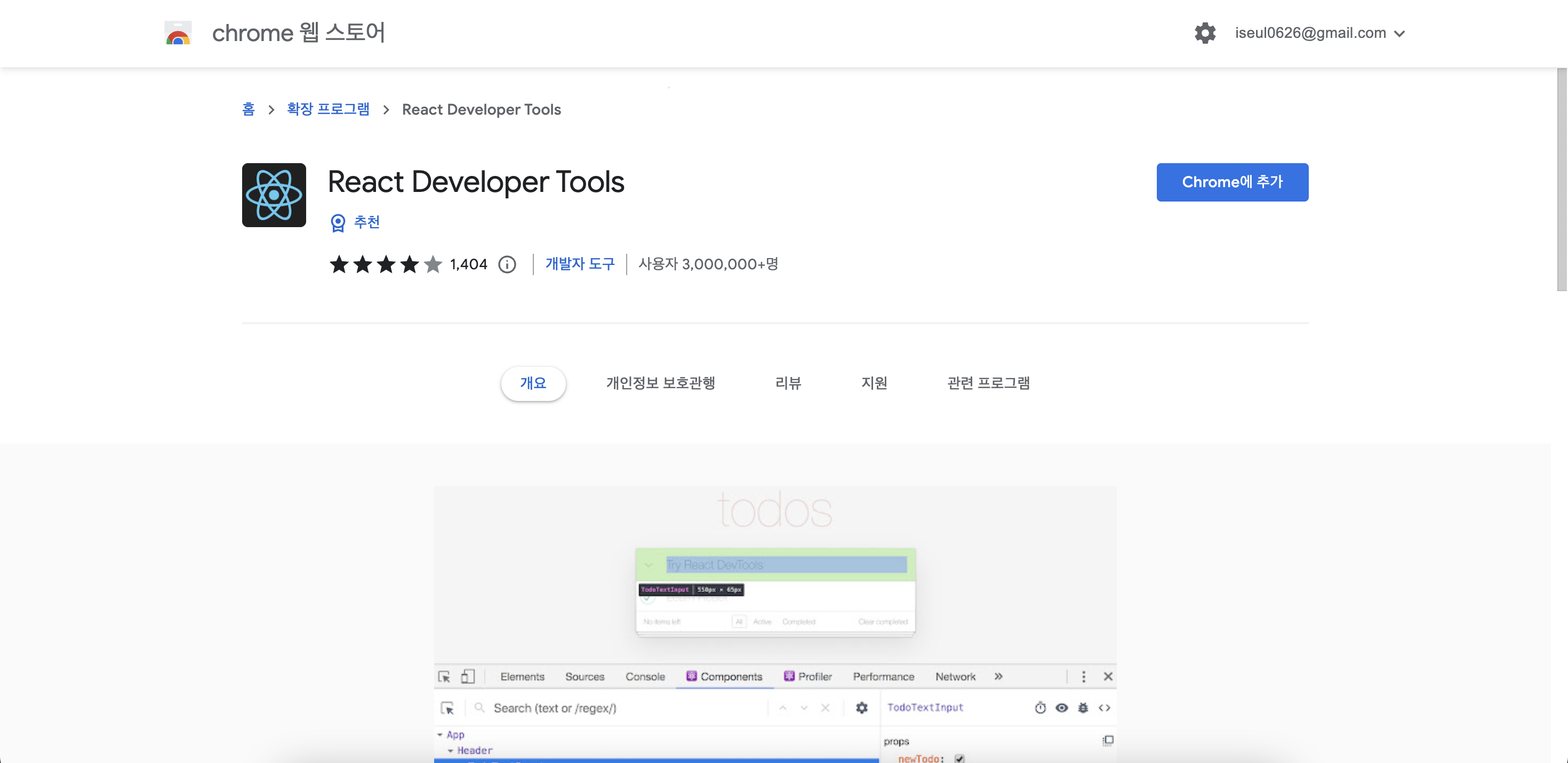Click the rating info circle icon
Screen dimensions: 1568x763
point(507,264)
